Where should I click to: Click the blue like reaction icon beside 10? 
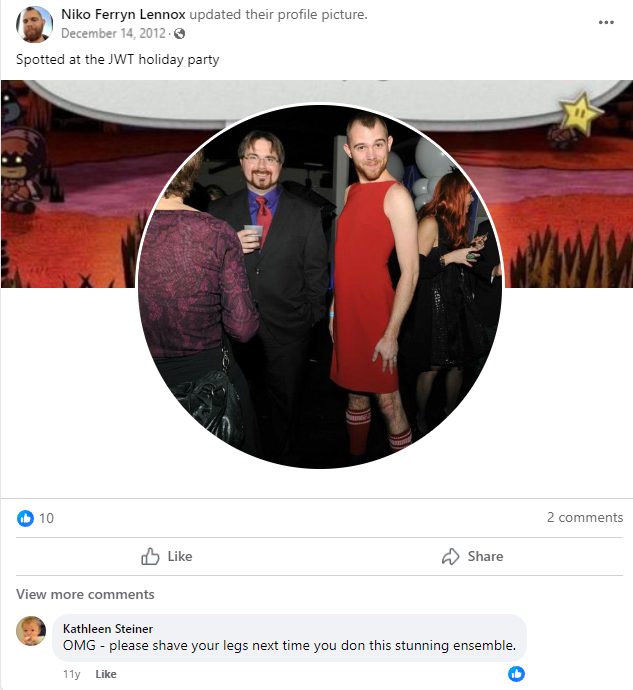[x=25, y=518]
